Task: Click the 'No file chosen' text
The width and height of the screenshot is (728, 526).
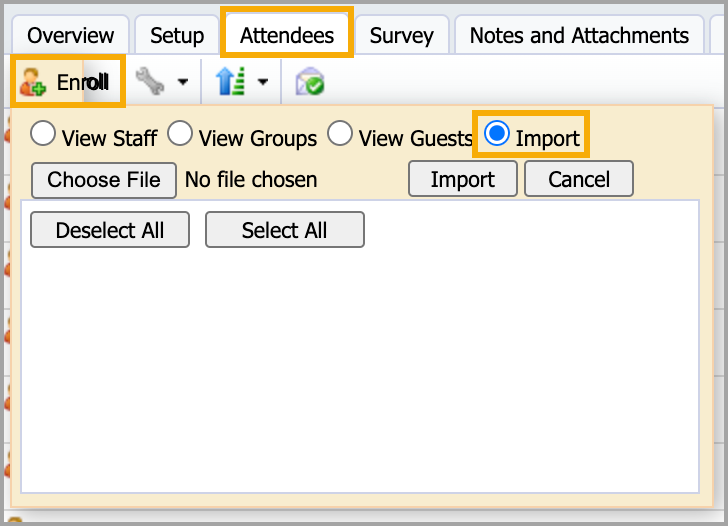Action: [251, 180]
